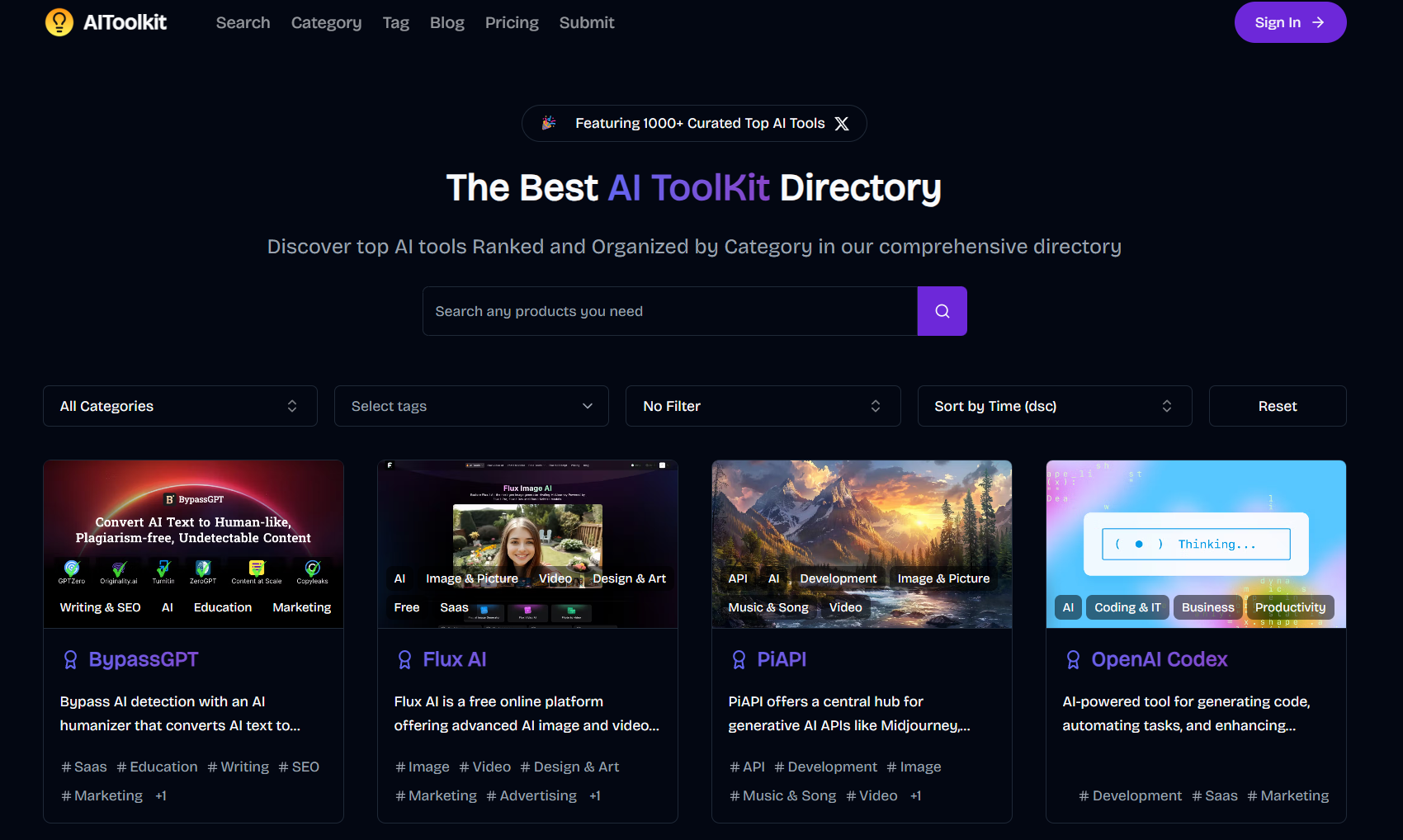Click the hash icon before API in PiAPI card
The width and height of the screenshot is (1403, 840).
735,767
